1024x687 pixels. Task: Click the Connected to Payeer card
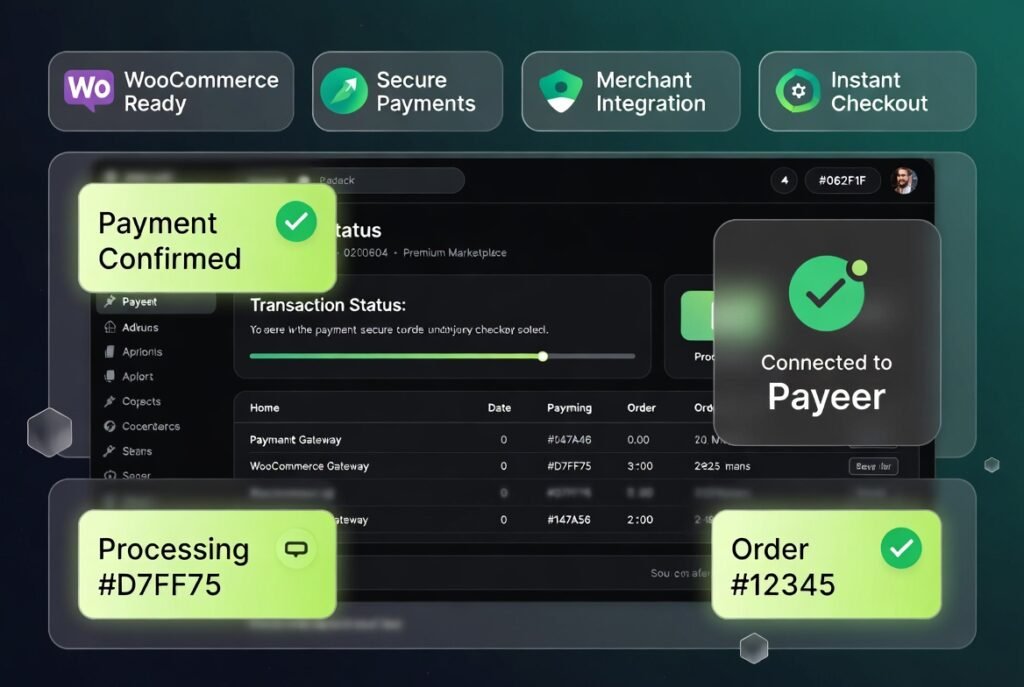827,332
